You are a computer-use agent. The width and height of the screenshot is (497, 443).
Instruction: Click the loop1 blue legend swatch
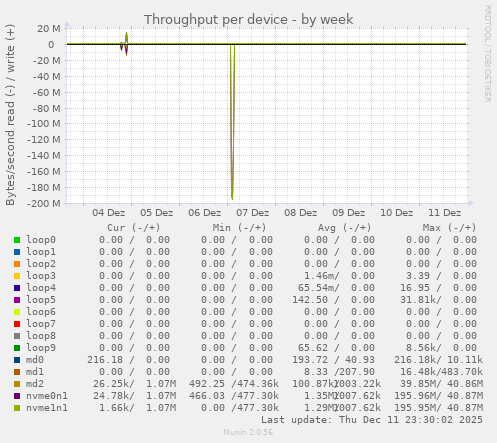(17, 252)
